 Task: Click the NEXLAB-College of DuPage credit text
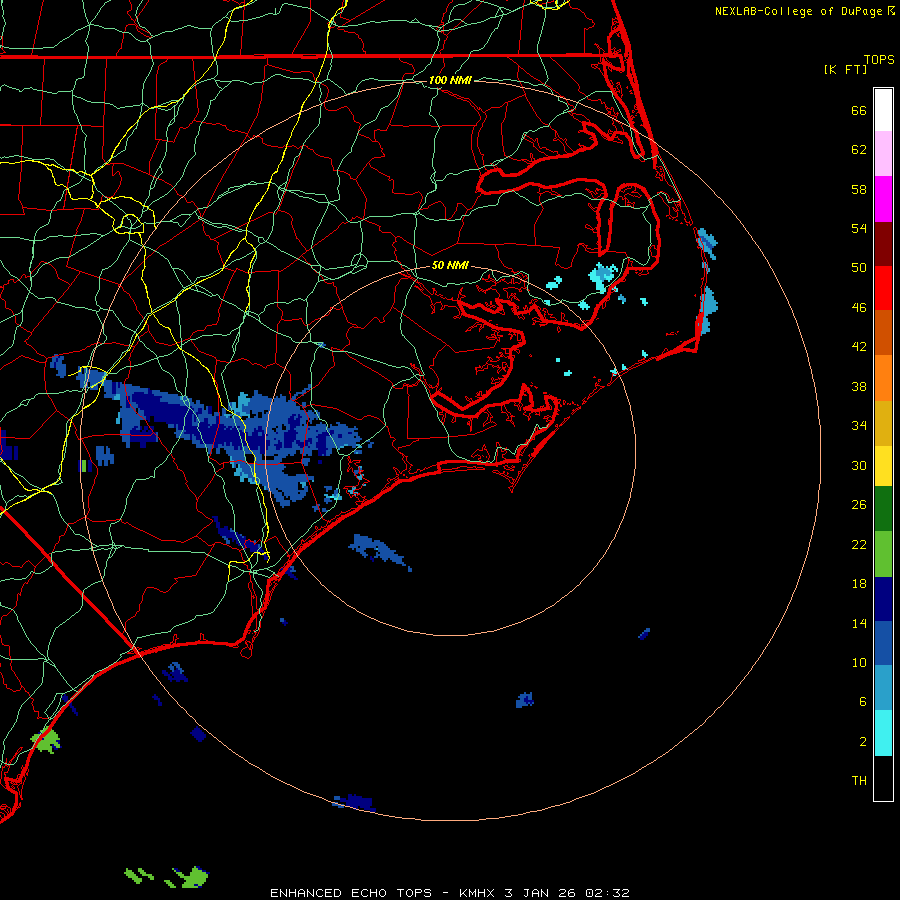coord(799,11)
